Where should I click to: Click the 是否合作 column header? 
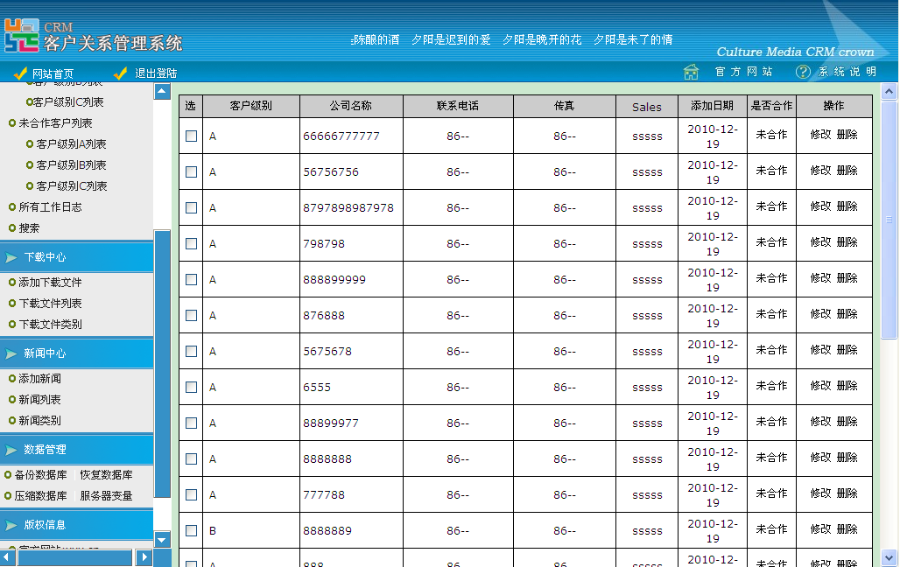pos(771,106)
